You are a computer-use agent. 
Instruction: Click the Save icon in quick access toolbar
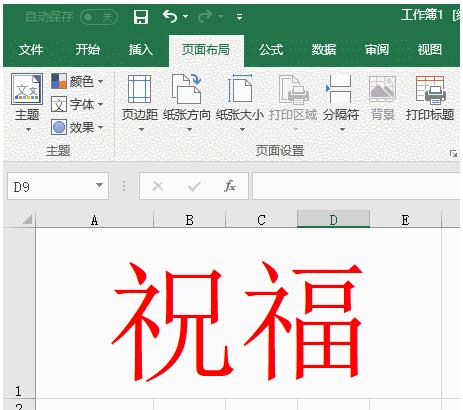pyautogui.click(x=141, y=16)
